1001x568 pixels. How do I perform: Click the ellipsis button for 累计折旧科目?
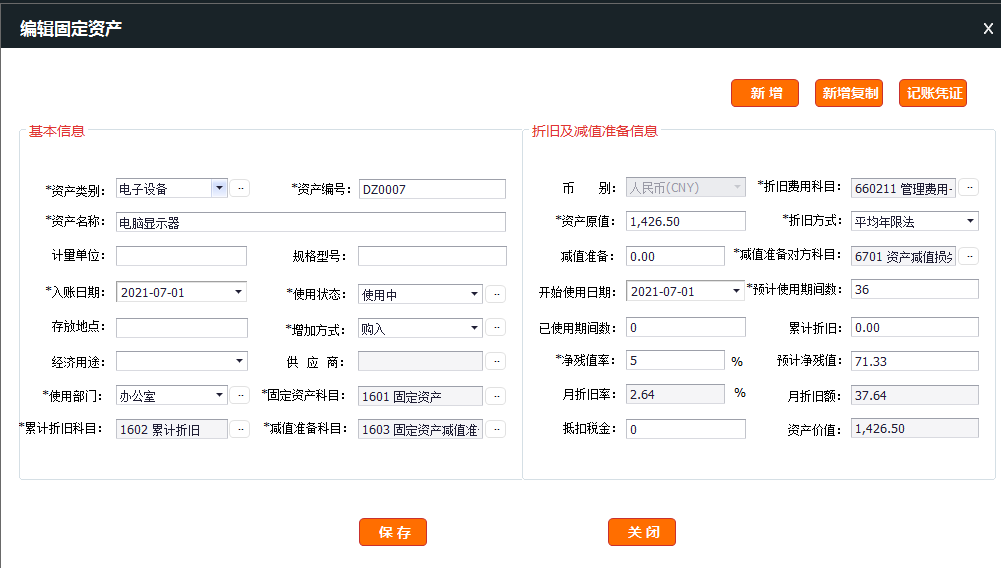pos(240,429)
